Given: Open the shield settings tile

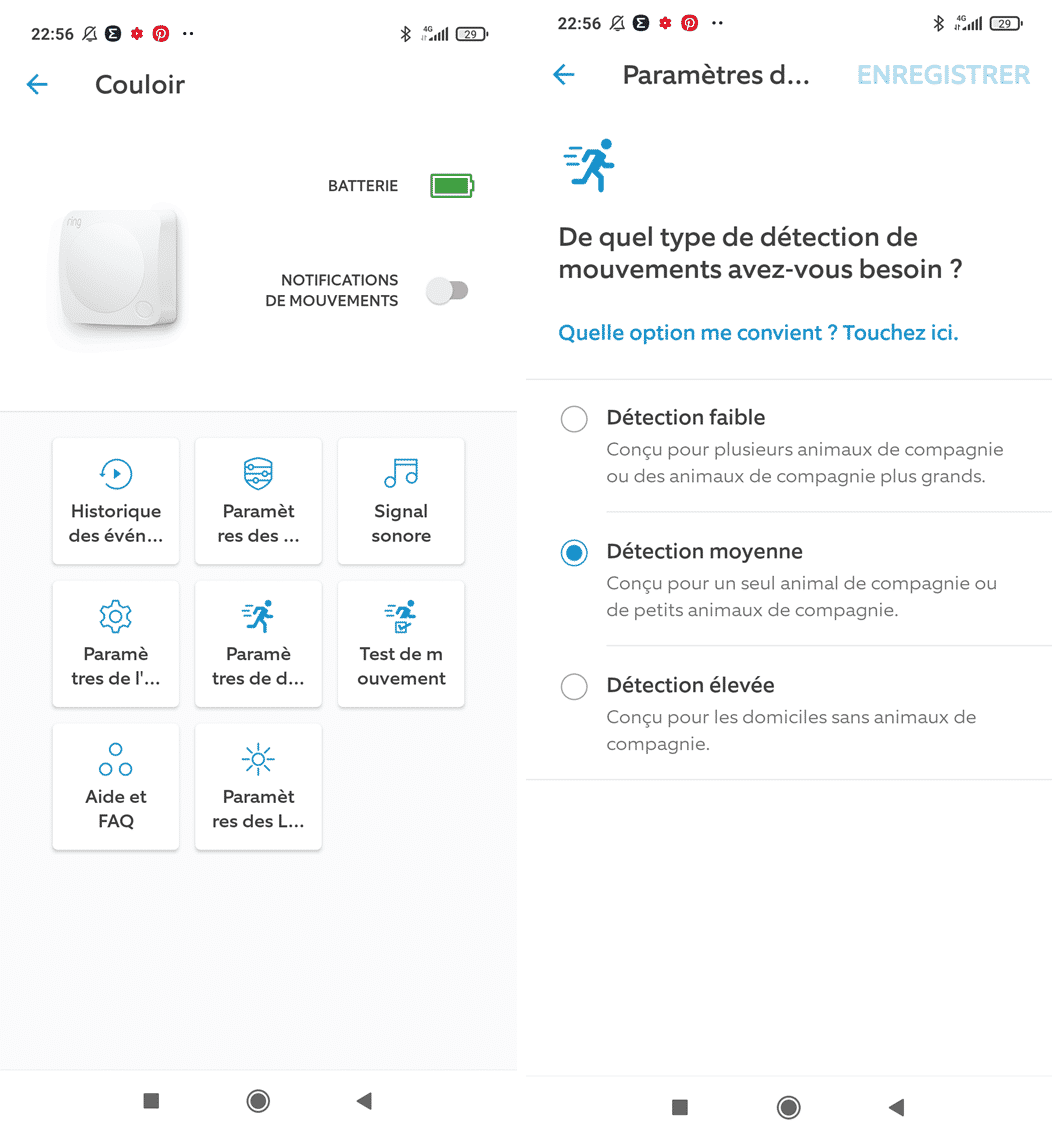Looking at the screenshot, I should coord(258,501).
